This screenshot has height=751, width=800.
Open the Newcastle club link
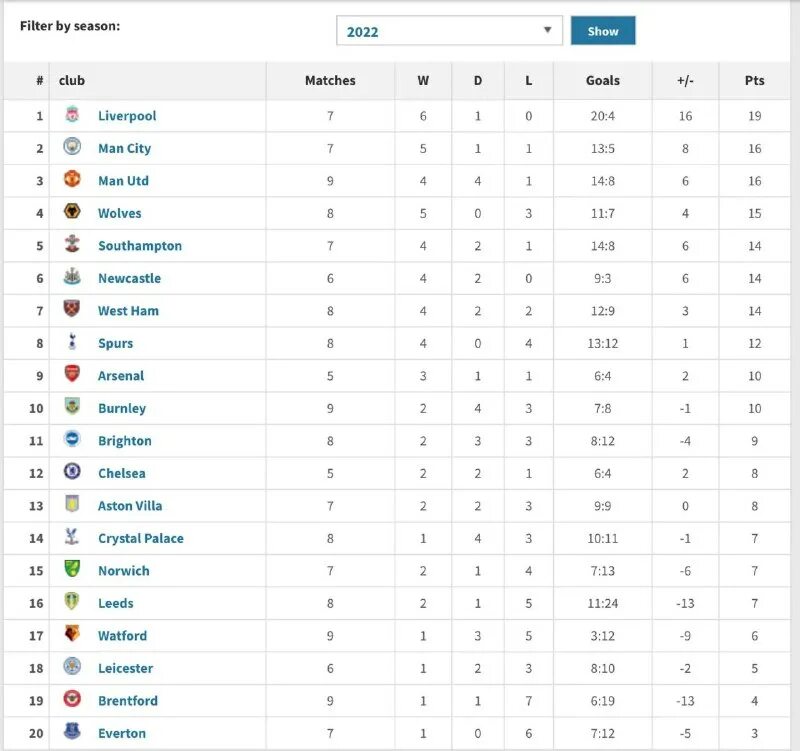click(129, 278)
